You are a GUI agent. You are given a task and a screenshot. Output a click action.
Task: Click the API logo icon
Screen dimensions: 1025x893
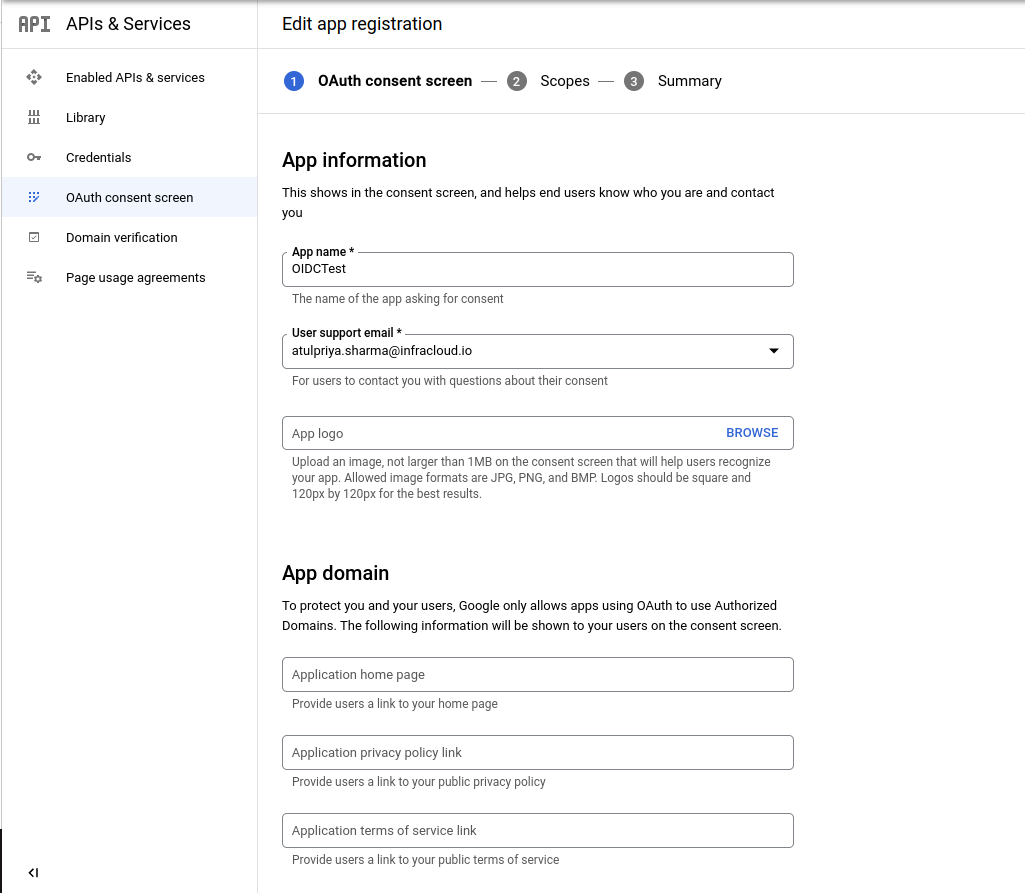tap(34, 24)
